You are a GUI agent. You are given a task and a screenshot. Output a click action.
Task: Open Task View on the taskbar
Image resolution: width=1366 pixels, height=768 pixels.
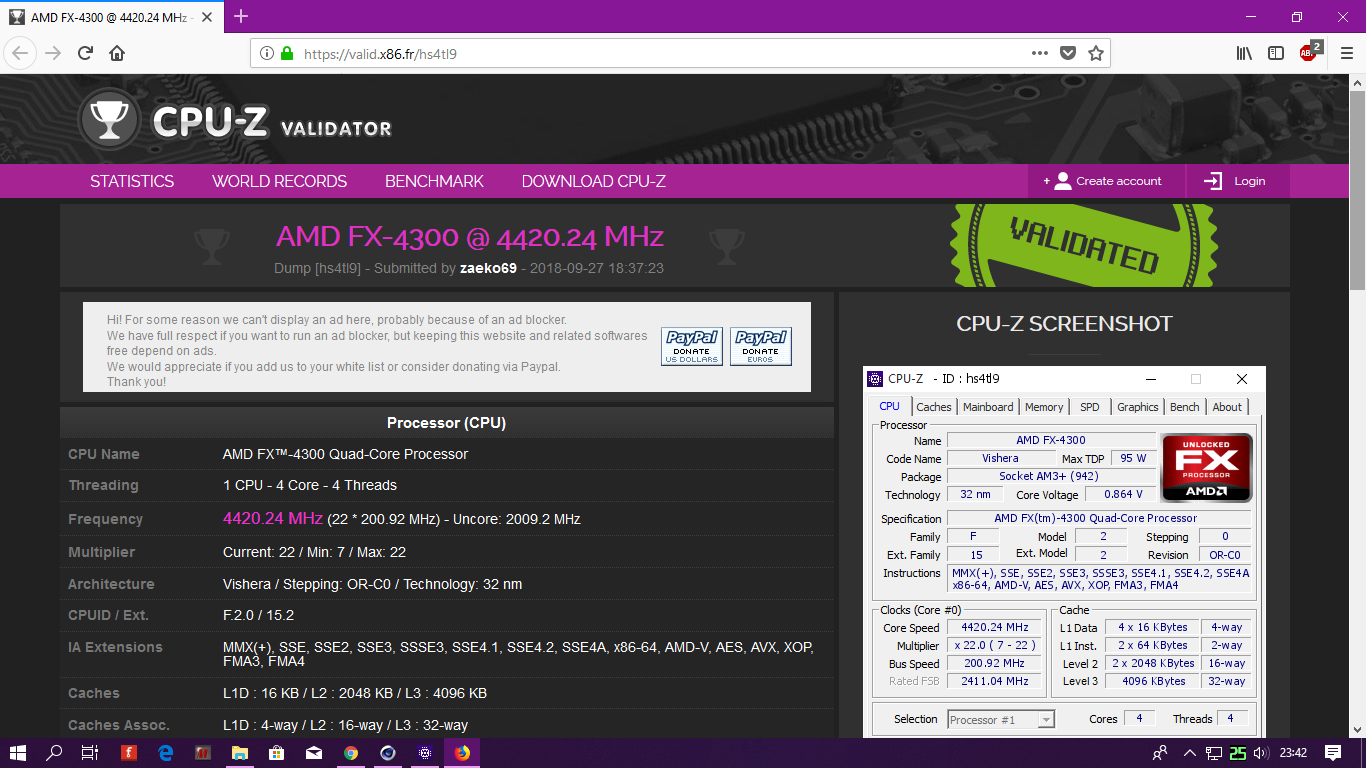tap(89, 753)
